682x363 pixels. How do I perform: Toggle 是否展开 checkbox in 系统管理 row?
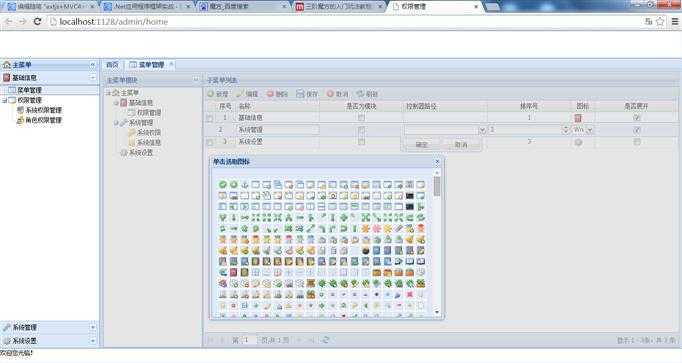(x=637, y=130)
